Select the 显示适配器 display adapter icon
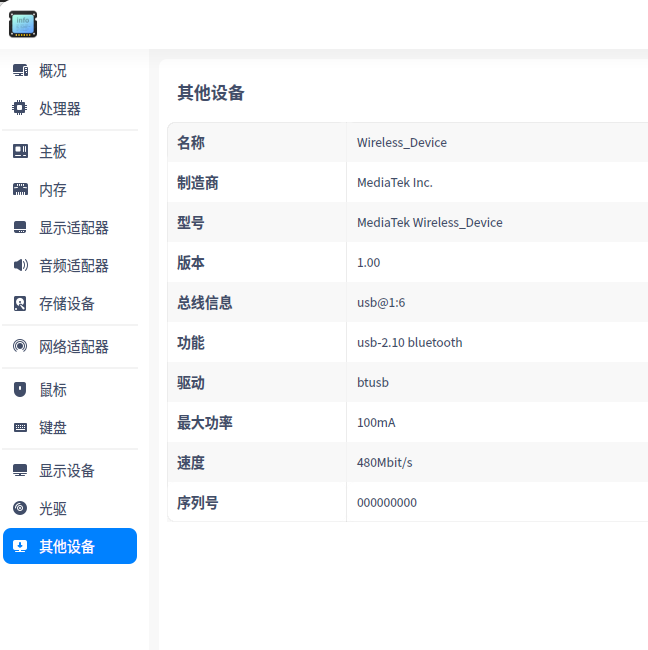The height and width of the screenshot is (650, 648). click(20, 227)
